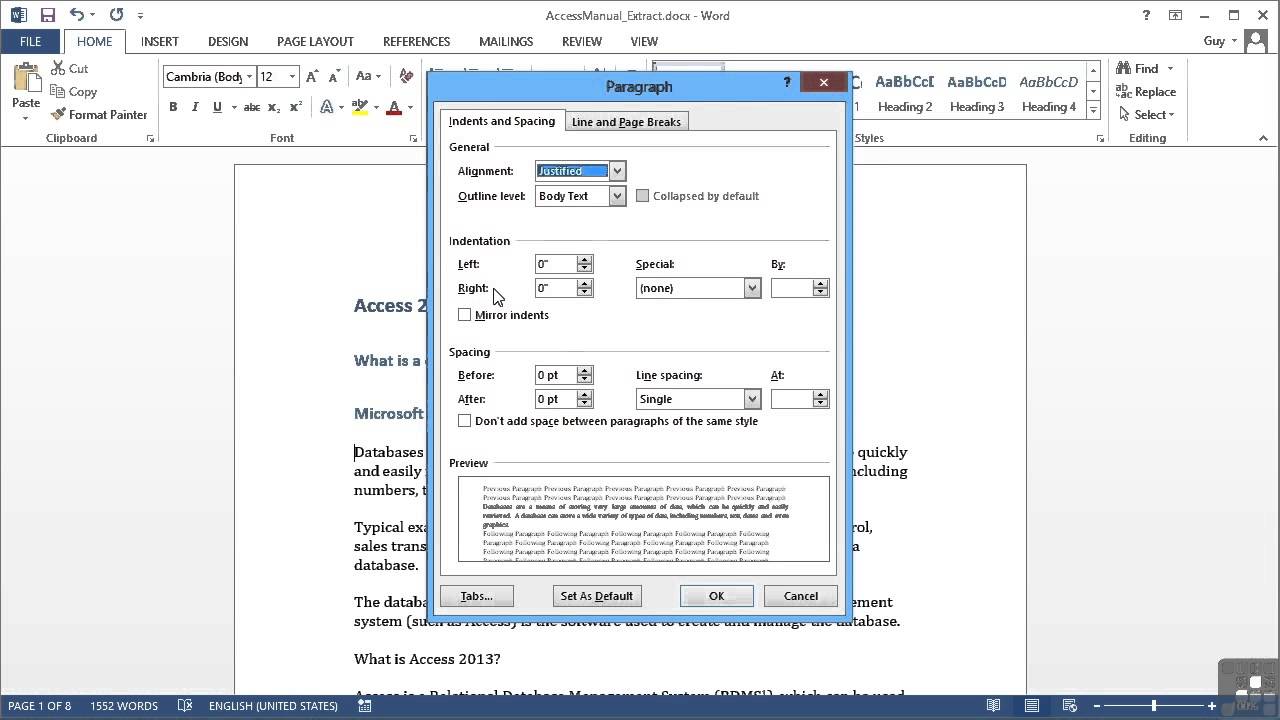Apply Strikethrough formatting
Viewport: 1280px width, 720px height.
(252, 107)
